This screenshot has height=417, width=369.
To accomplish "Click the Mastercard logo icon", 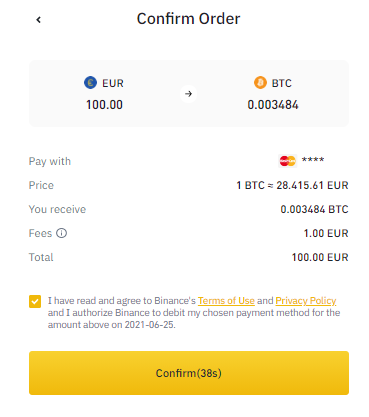I will tap(287, 161).
